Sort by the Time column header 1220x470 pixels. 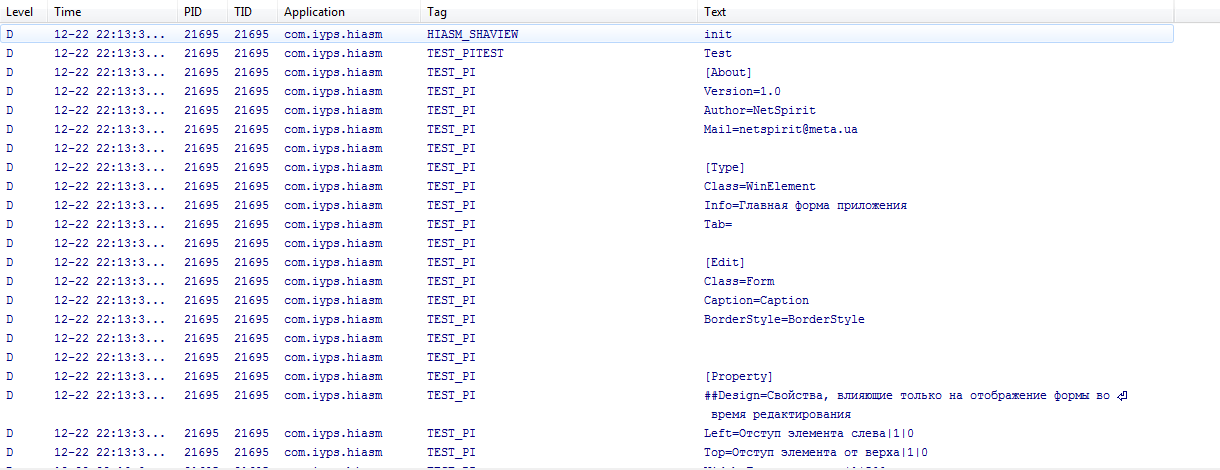point(68,12)
